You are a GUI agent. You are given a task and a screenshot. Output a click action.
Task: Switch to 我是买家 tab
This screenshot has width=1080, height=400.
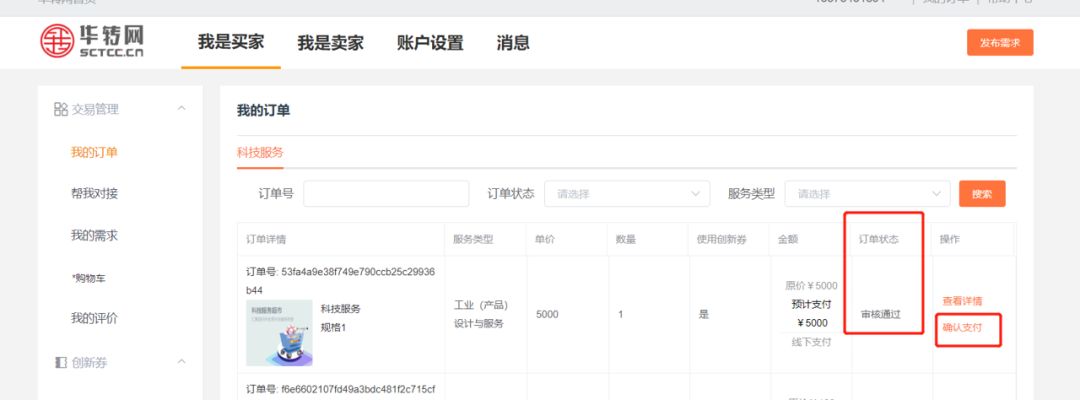[231, 42]
